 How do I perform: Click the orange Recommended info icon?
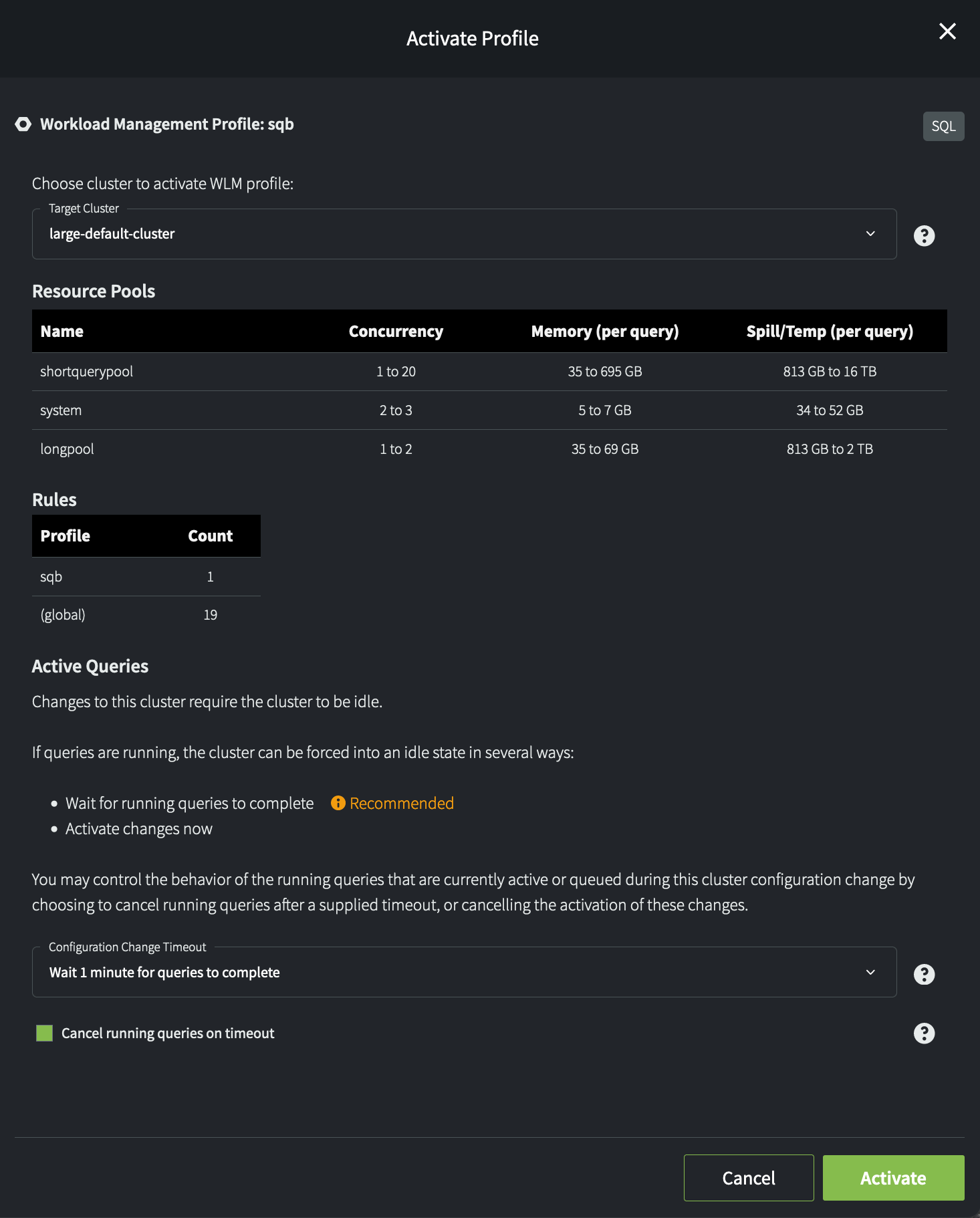[x=338, y=803]
